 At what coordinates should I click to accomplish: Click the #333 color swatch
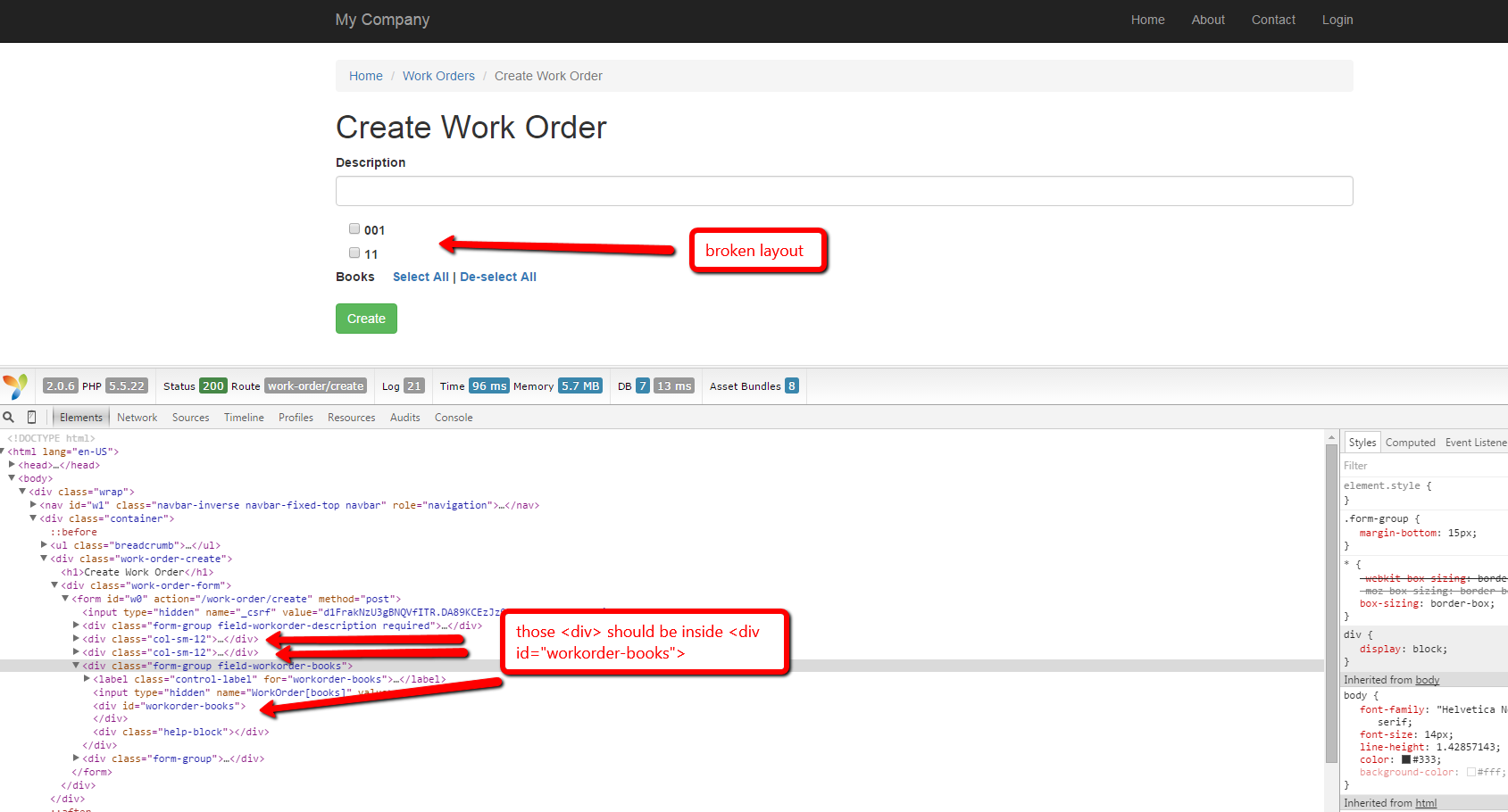point(1406,759)
